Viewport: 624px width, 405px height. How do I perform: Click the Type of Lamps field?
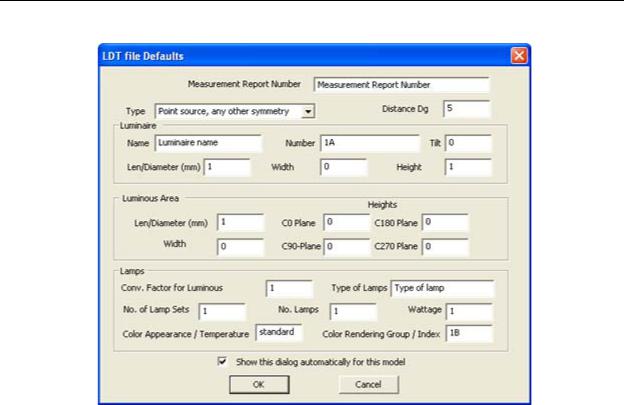pyautogui.click(x=443, y=288)
